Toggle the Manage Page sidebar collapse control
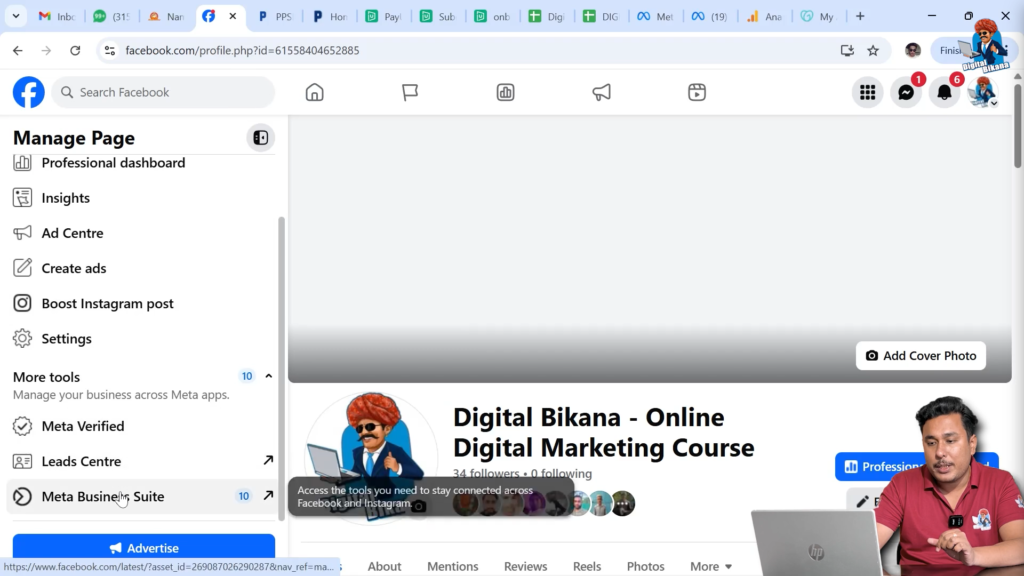The width and height of the screenshot is (1024, 576). (260, 137)
